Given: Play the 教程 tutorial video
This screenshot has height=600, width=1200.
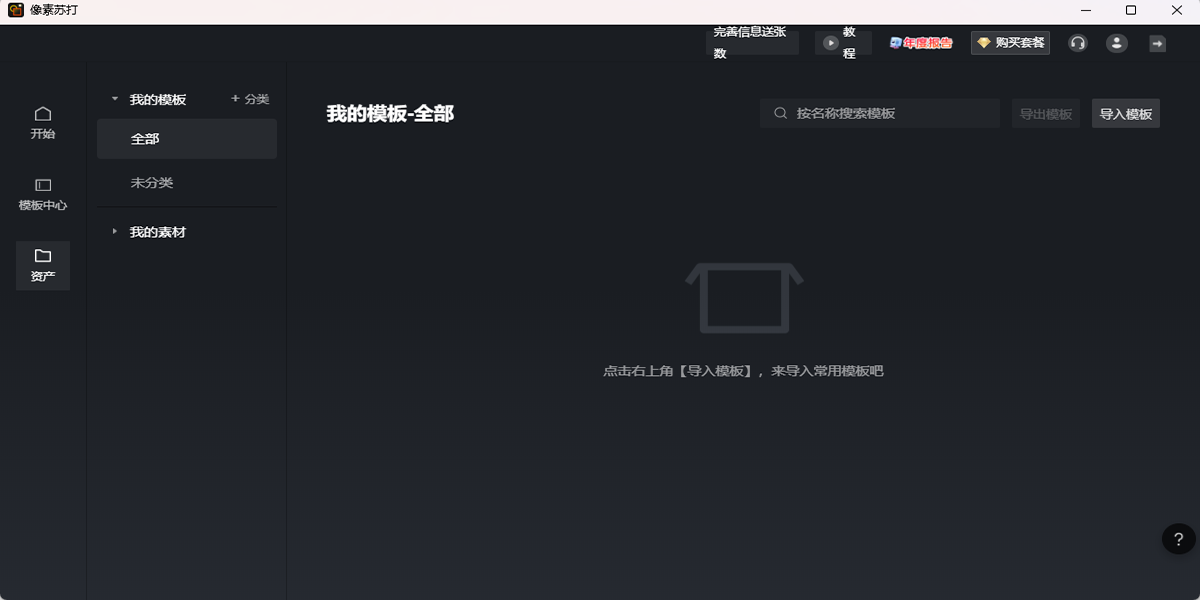Looking at the screenshot, I should tap(842, 43).
